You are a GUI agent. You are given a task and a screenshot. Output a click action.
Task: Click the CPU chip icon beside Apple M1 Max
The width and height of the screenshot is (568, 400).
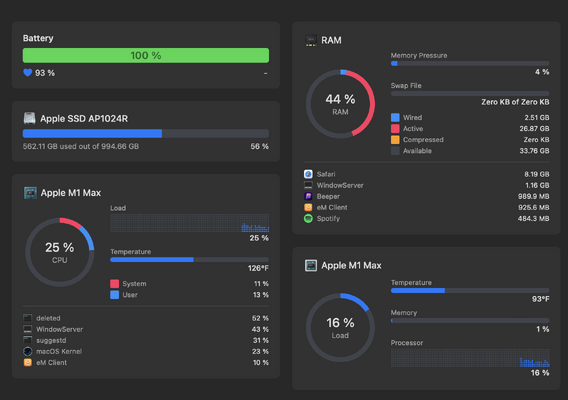30,193
